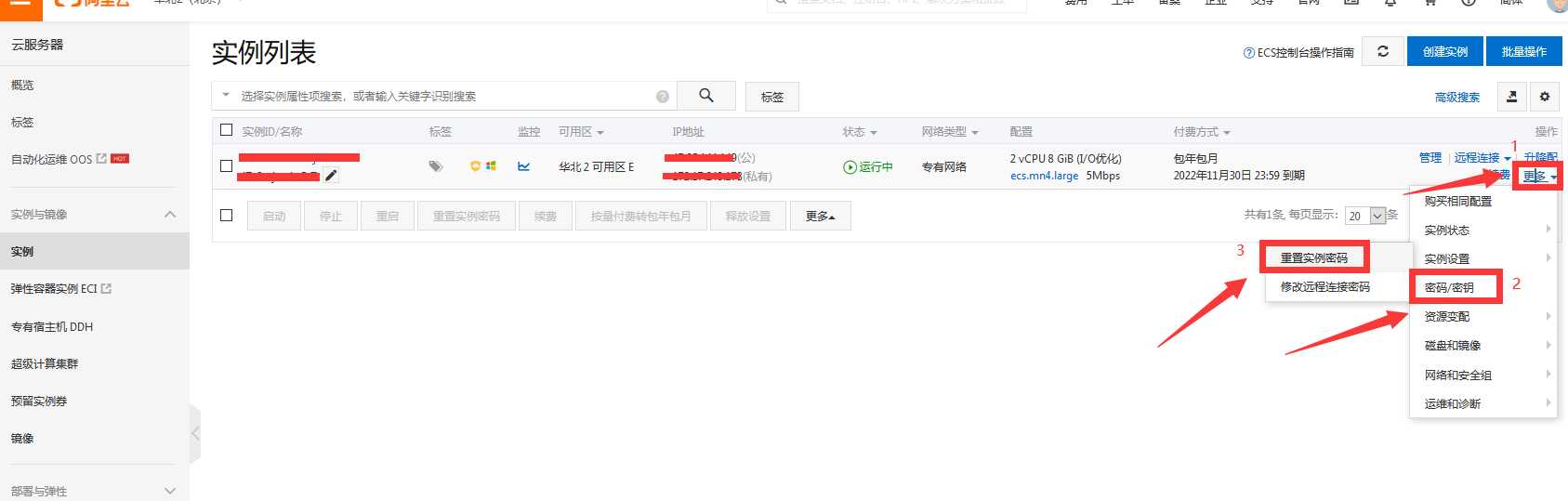Open the 高级搜索 link

1456,97
